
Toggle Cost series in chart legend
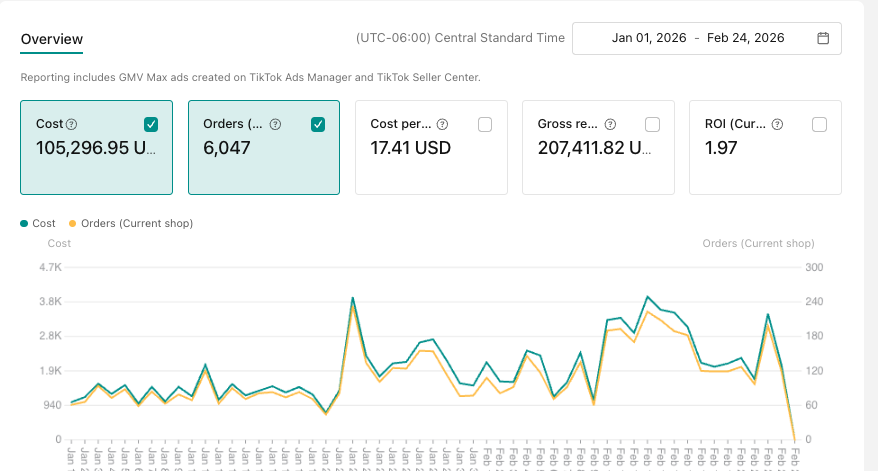[38, 223]
